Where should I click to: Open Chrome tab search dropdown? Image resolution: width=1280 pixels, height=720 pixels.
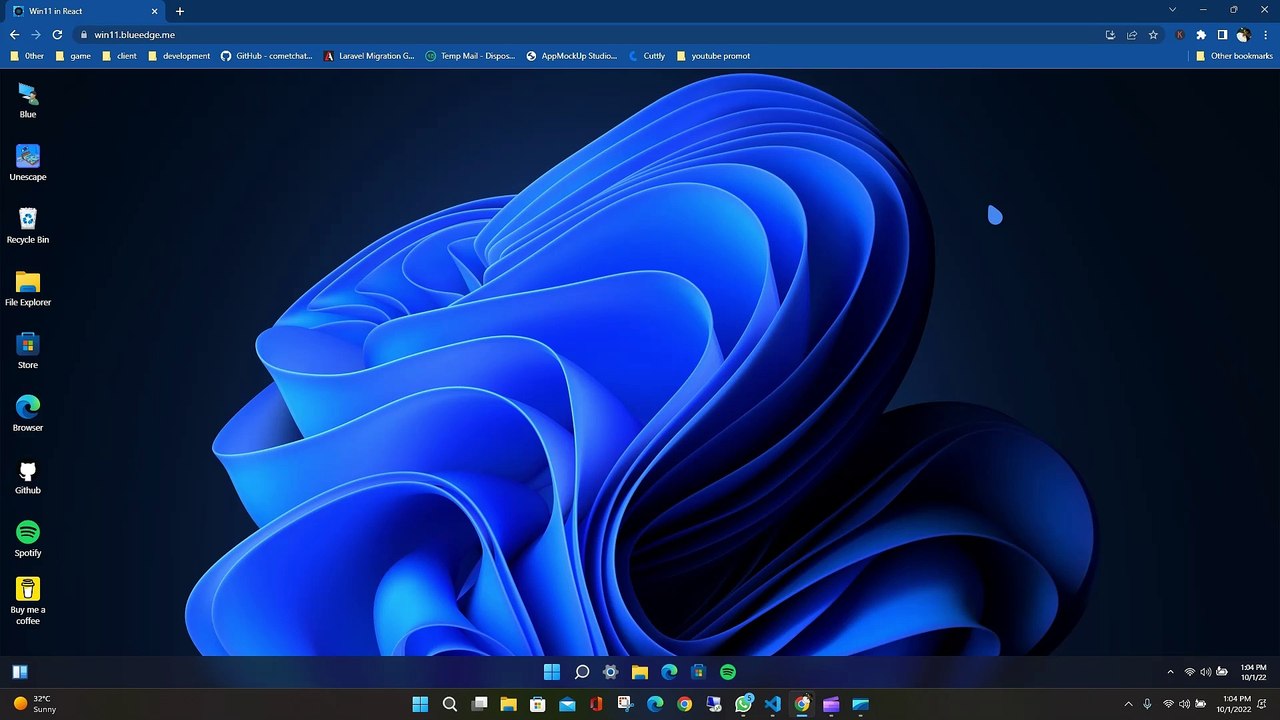click(1172, 10)
